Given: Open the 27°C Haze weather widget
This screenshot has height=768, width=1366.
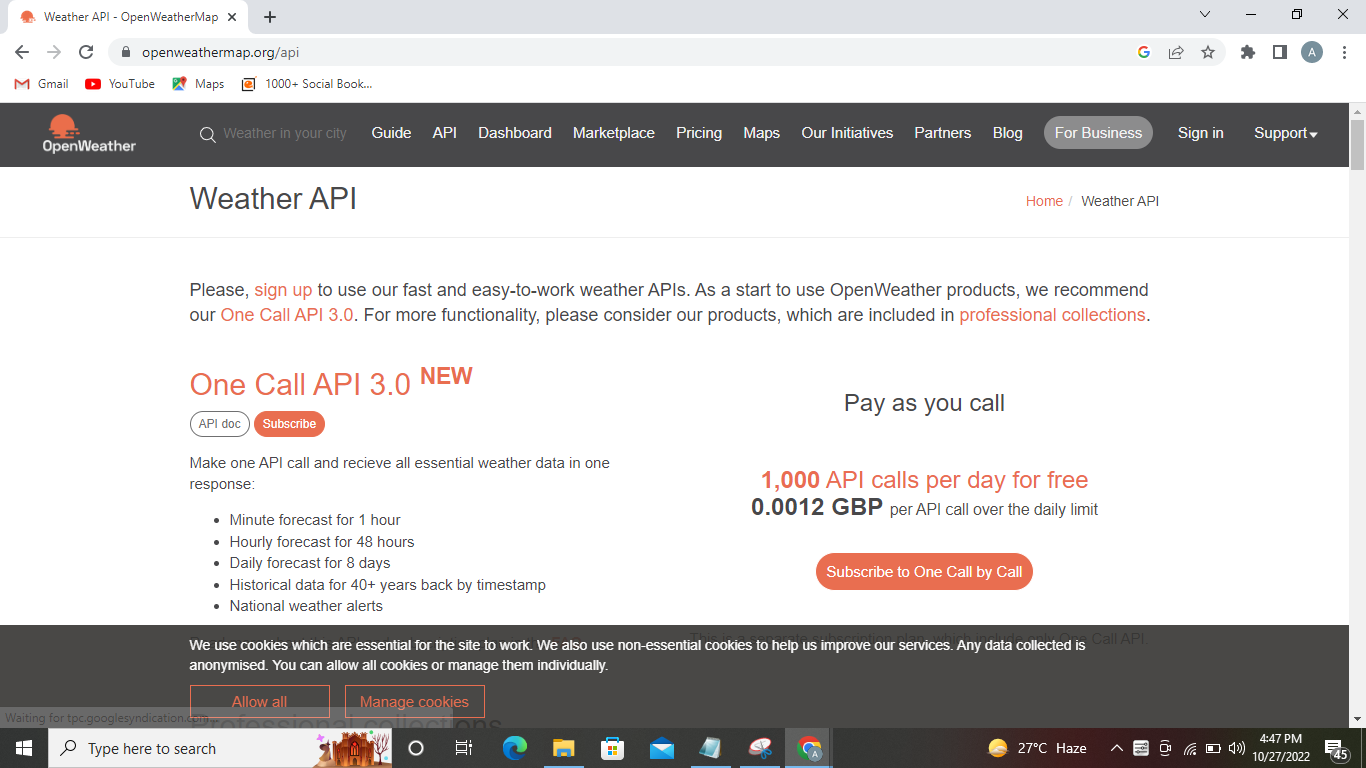Looking at the screenshot, I should (1037, 748).
